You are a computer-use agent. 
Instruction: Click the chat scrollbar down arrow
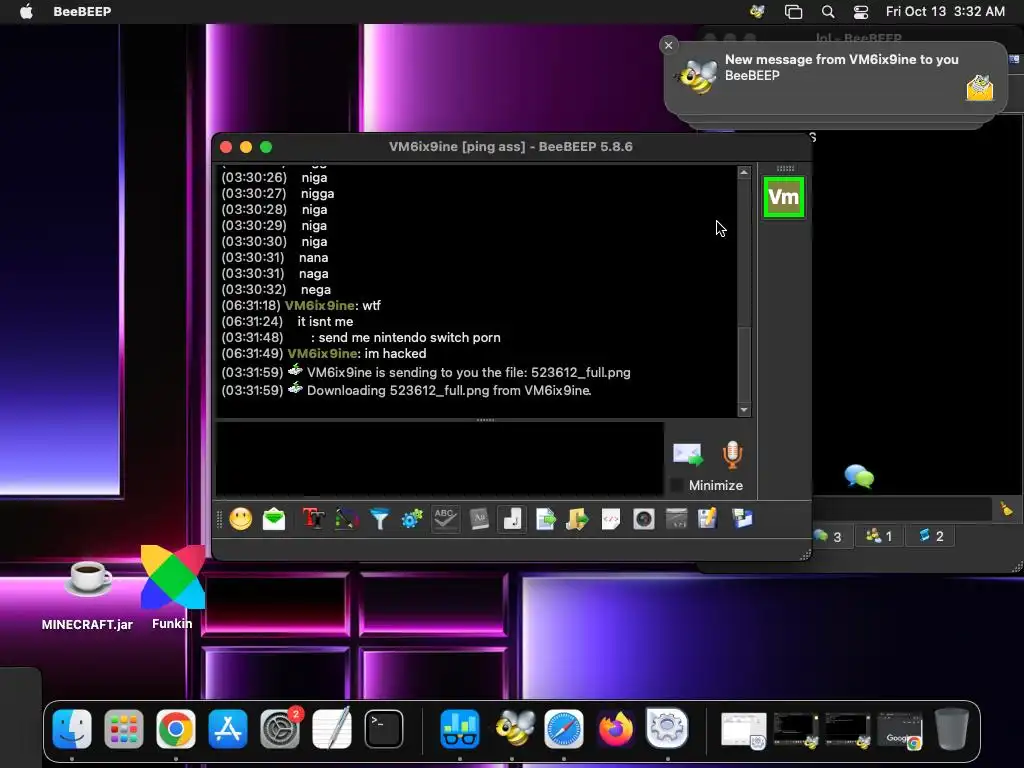tap(744, 410)
